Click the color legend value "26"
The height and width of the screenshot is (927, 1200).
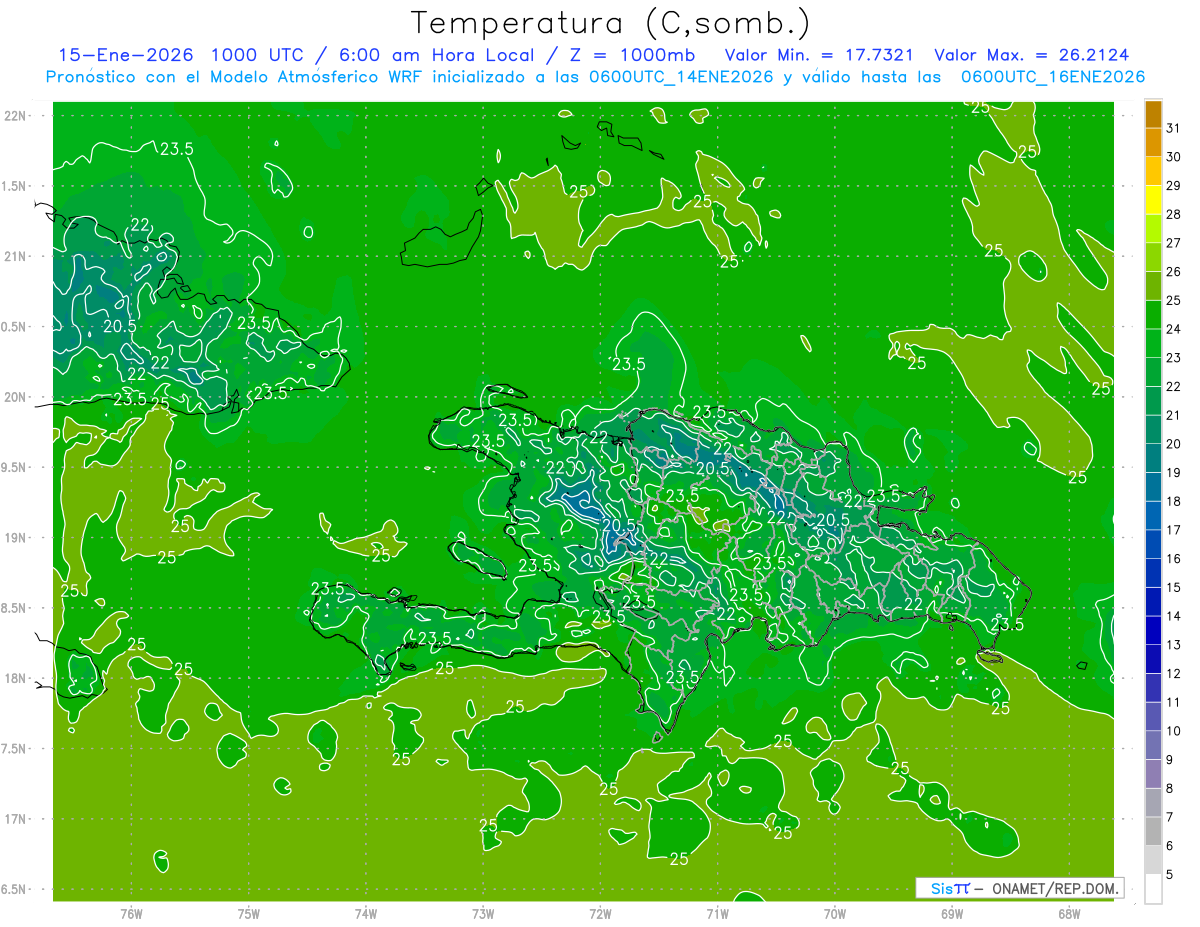point(1173,272)
